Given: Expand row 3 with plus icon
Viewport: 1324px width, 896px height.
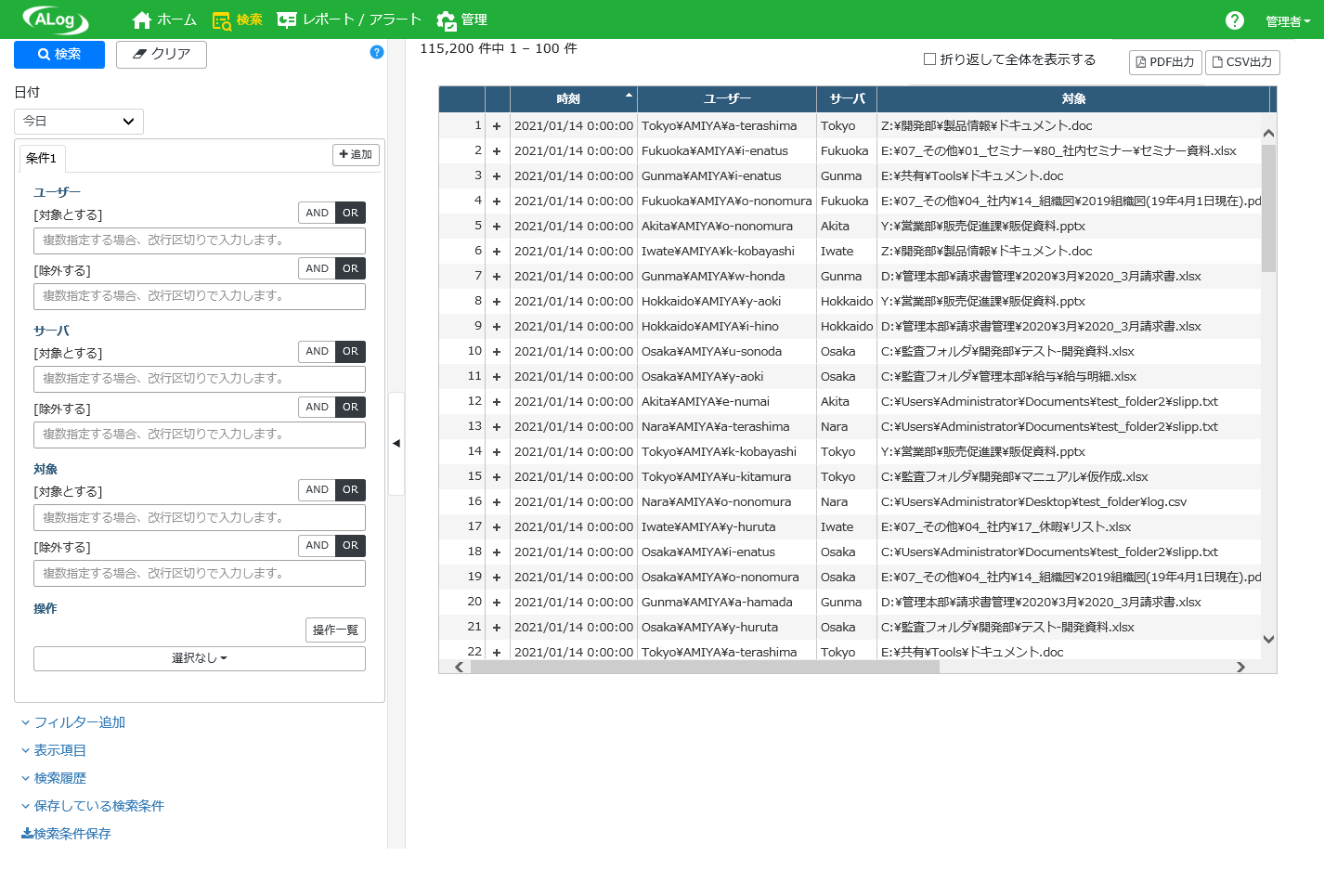Looking at the screenshot, I should pyautogui.click(x=497, y=176).
